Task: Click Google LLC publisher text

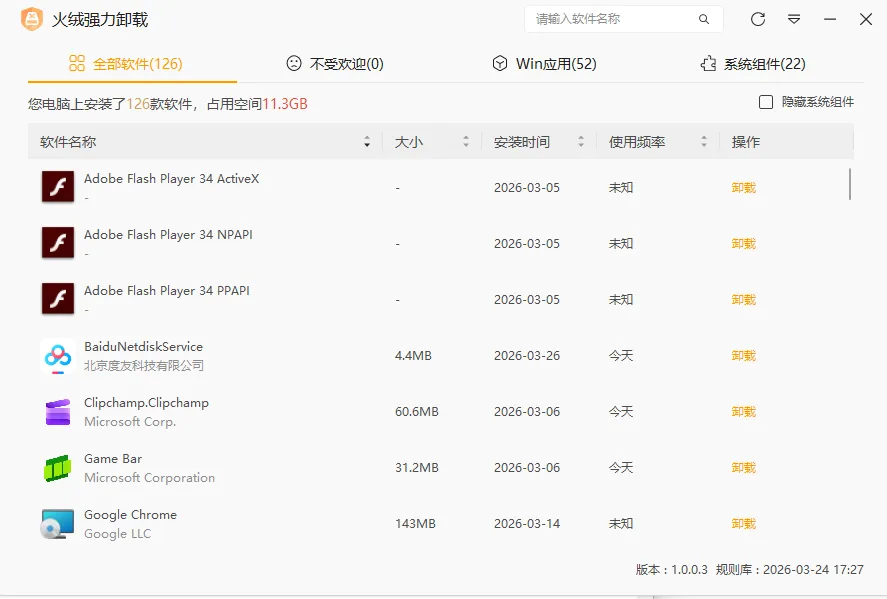Action: click(118, 533)
